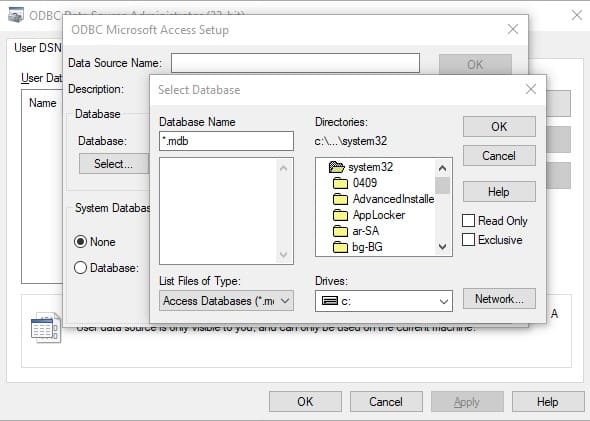Click the Name column header in administrator window

coord(43,103)
